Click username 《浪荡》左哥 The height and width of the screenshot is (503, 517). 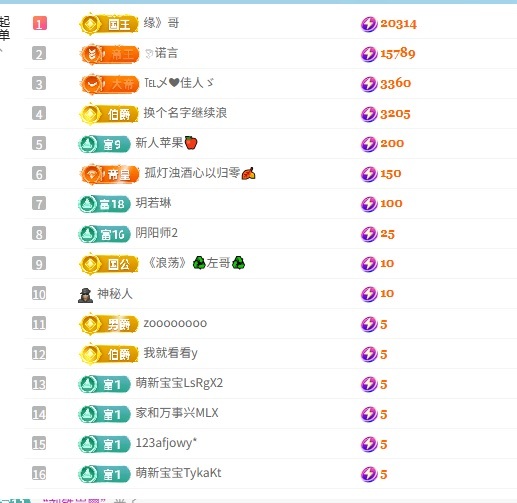196,263
